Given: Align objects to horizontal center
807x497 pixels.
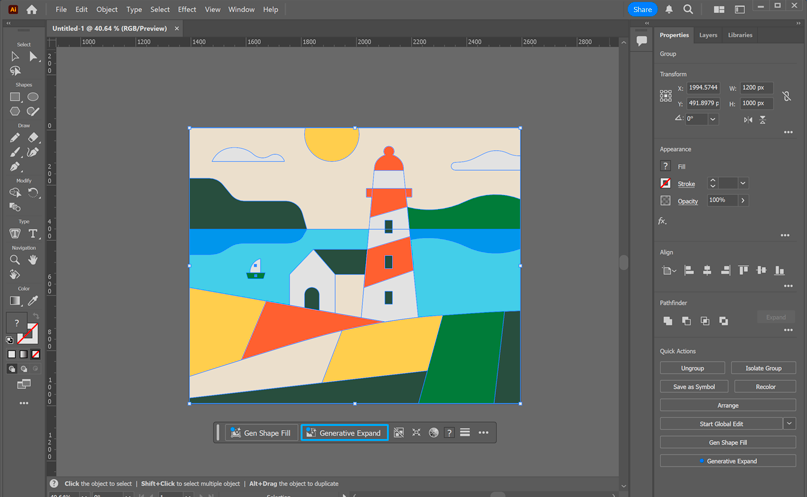Looking at the screenshot, I should pos(707,270).
